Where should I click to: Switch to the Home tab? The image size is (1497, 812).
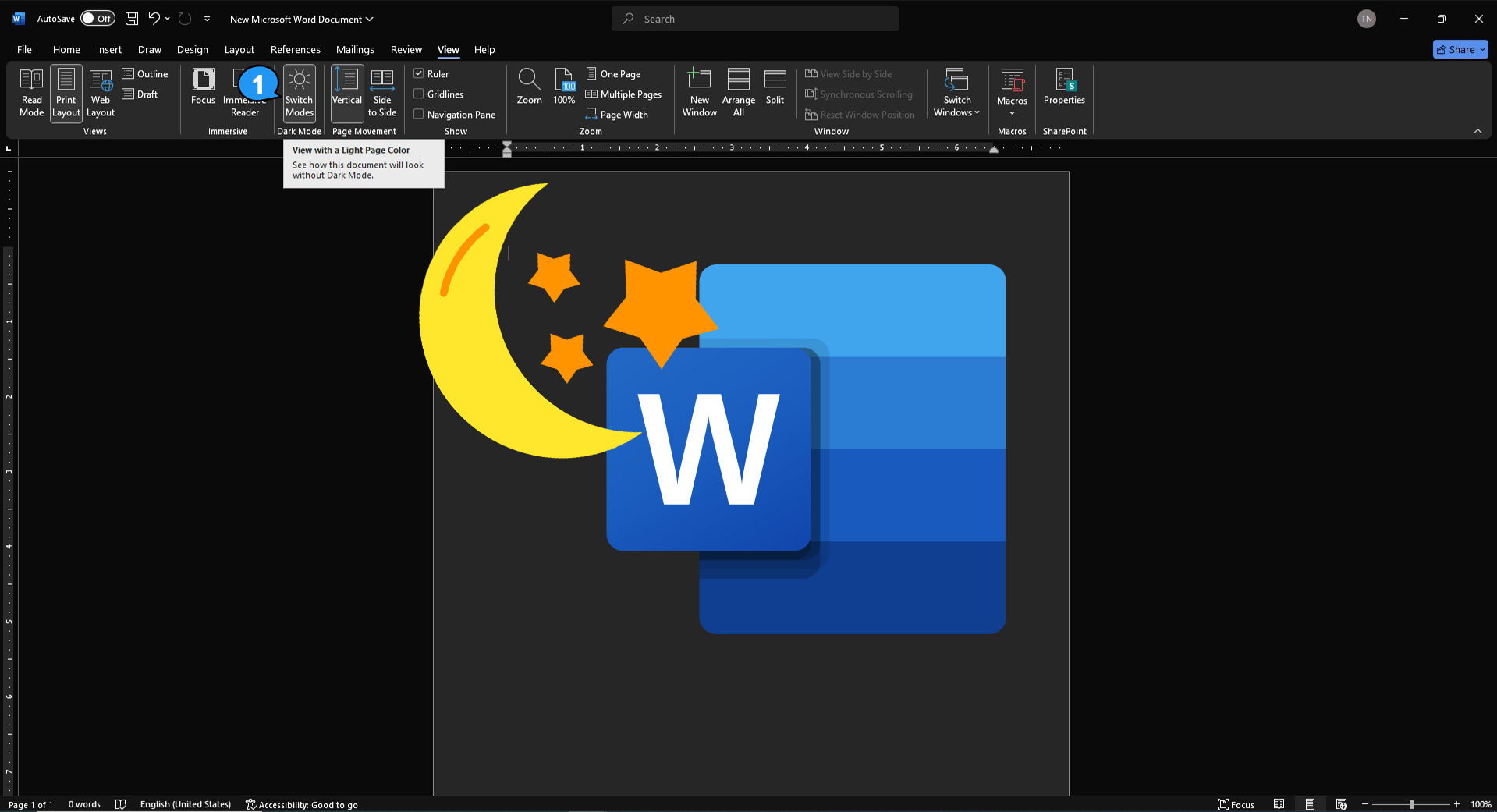click(x=66, y=49)
